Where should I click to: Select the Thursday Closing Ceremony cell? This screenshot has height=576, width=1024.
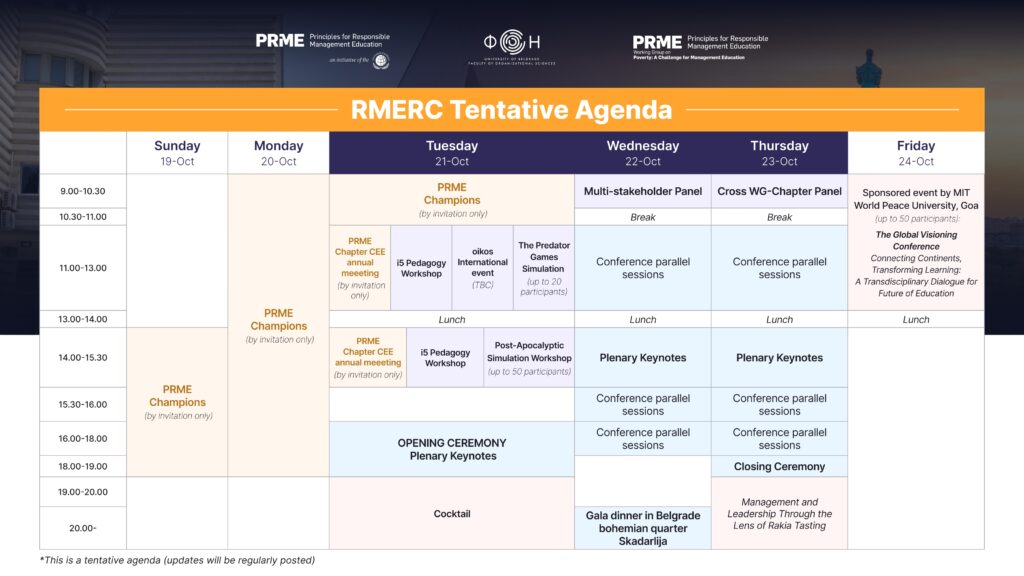tap(779, 466)
